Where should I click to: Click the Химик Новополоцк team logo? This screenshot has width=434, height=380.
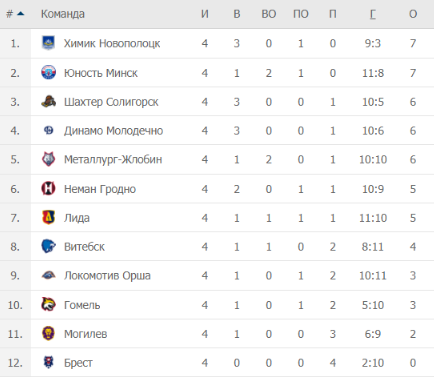48,43
